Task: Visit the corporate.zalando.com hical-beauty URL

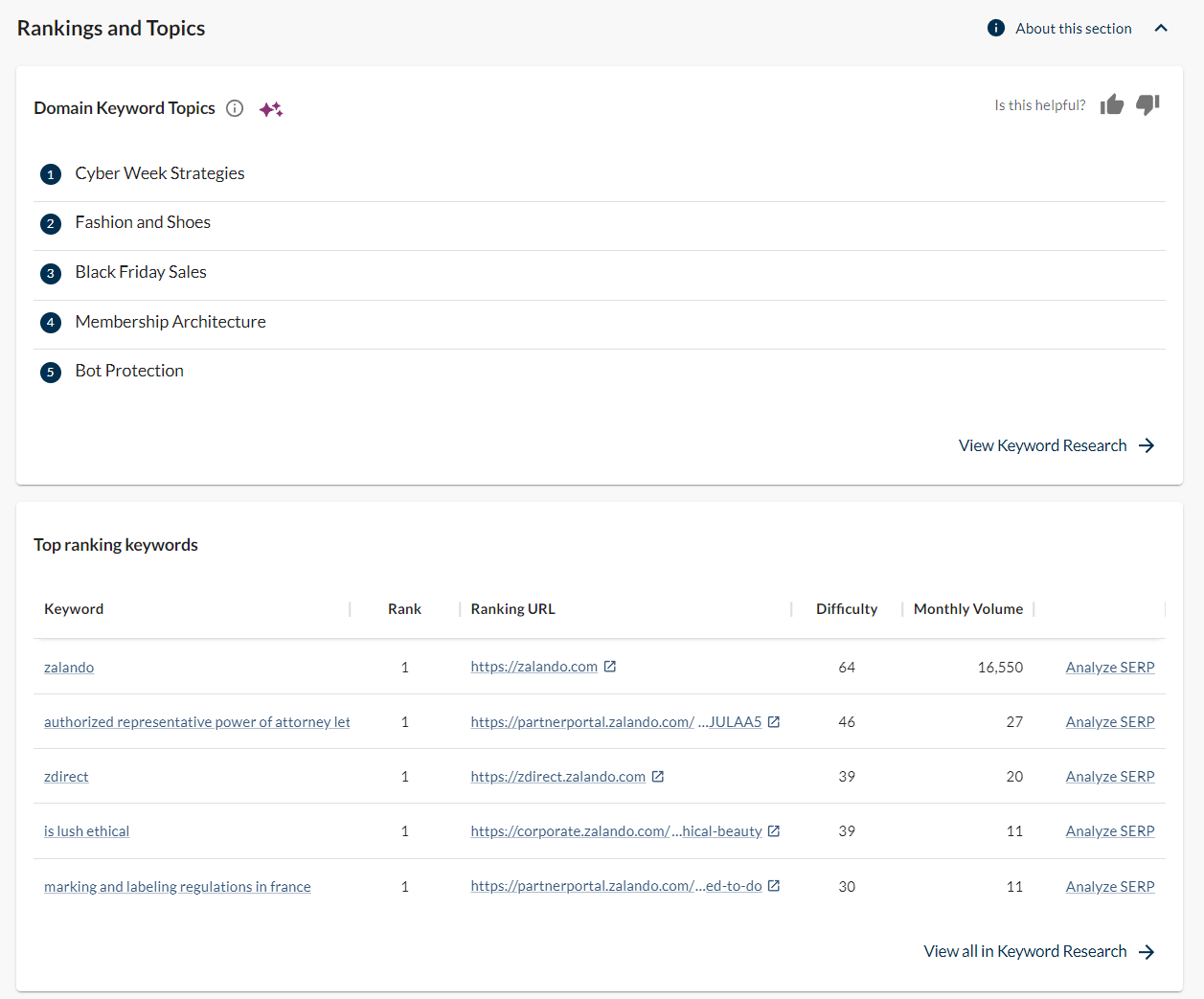Action: tap(616, 831)
